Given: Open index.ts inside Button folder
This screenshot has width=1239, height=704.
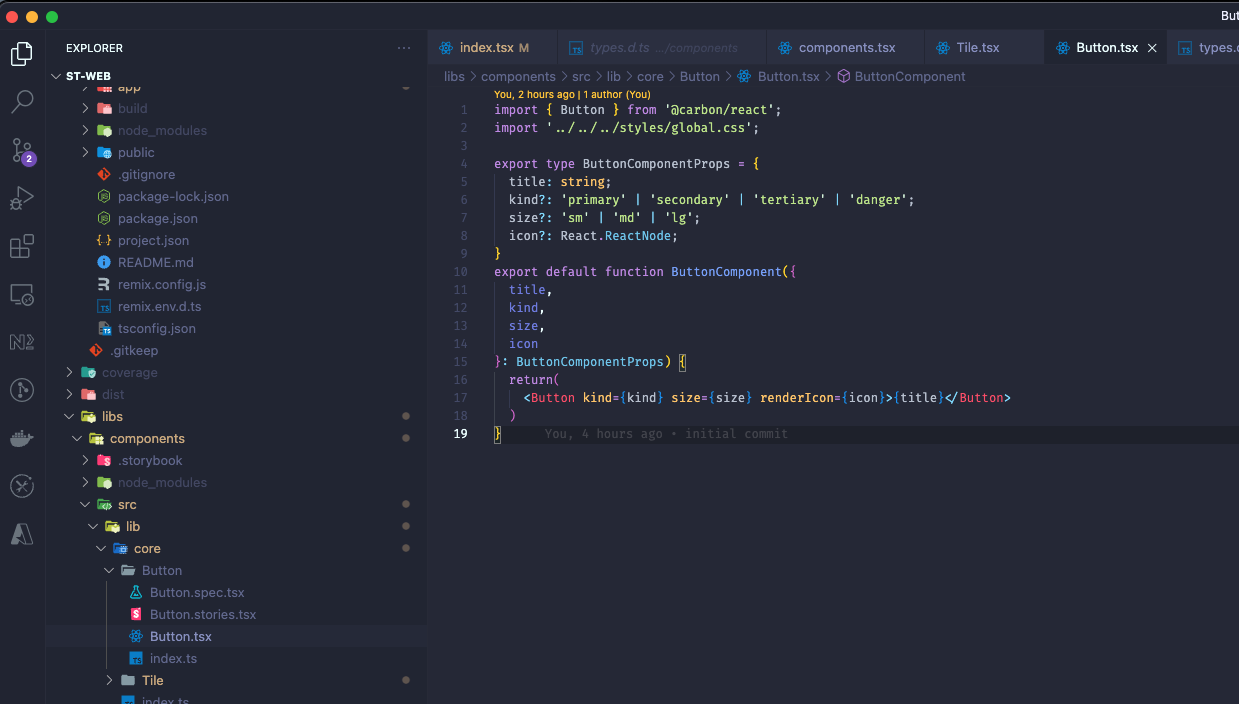Looking at the screenshot, I should [x=173, y=659].
